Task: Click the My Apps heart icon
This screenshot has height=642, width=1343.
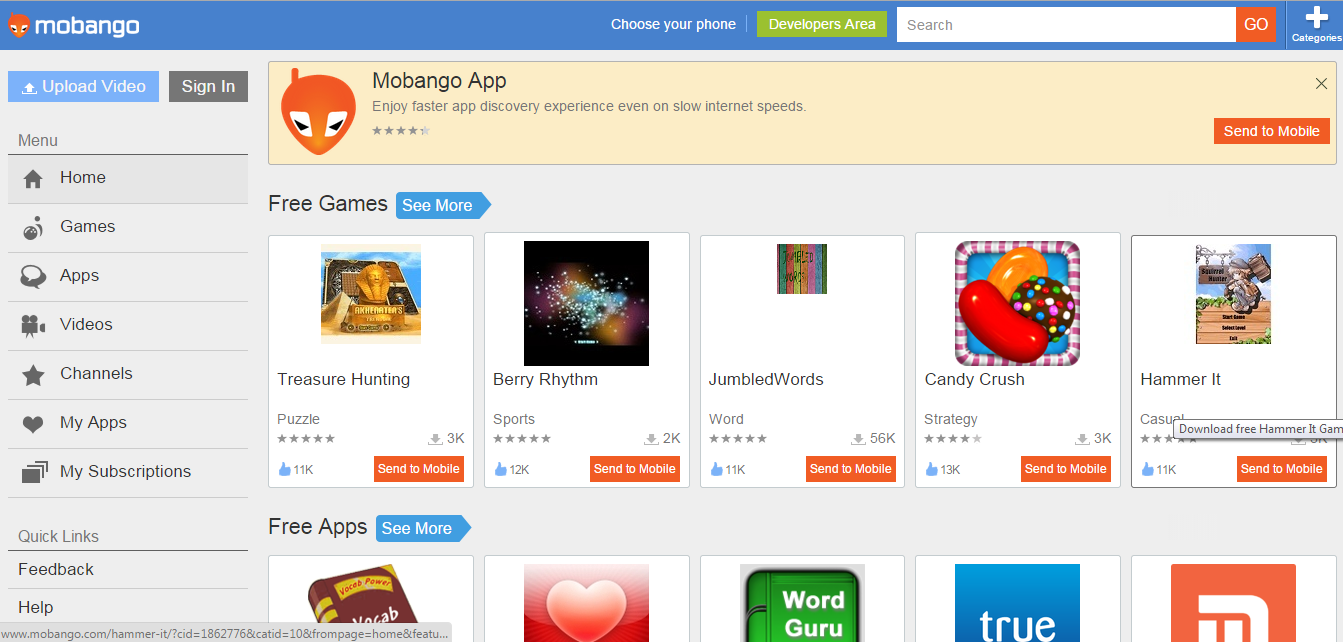Action: click(33, 424)
